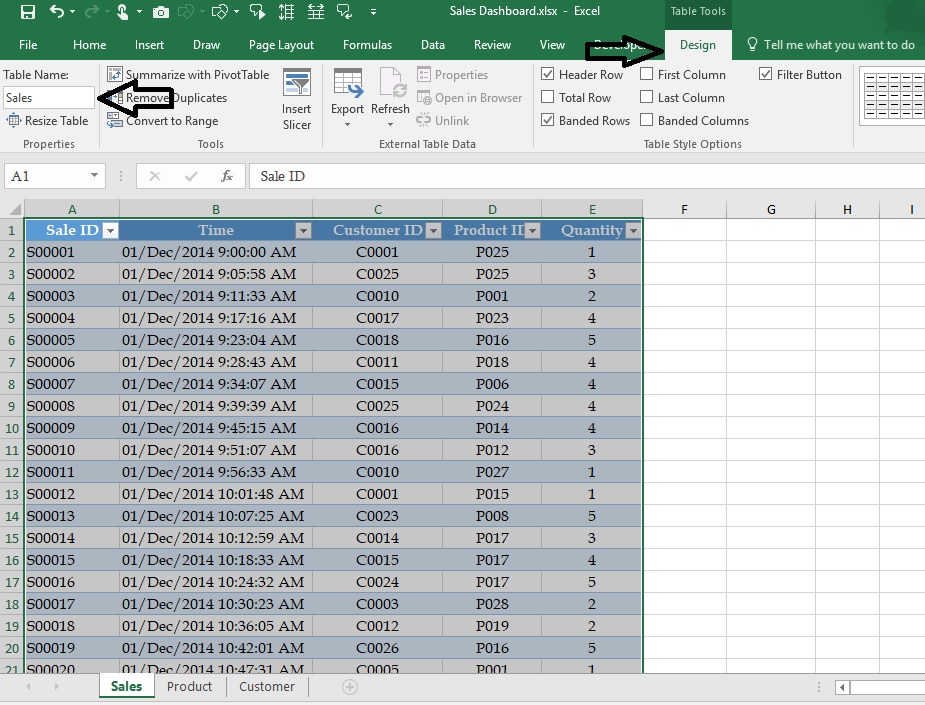Click Summarize with PivotTable icon

[114, 74]
